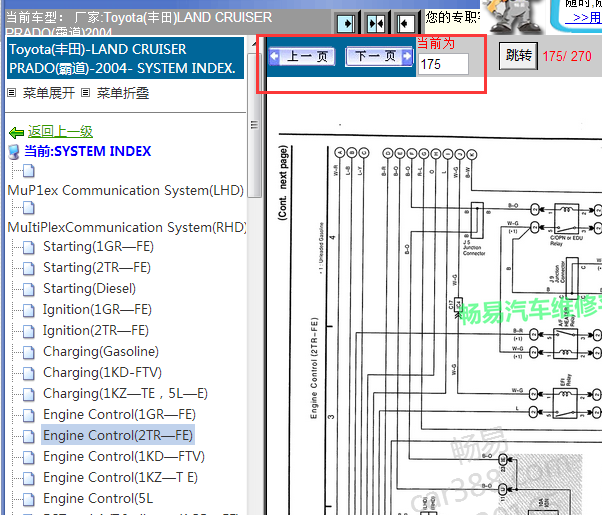Go to previous page 上一页
Viewport: 602px width, 515px height.
302,56
